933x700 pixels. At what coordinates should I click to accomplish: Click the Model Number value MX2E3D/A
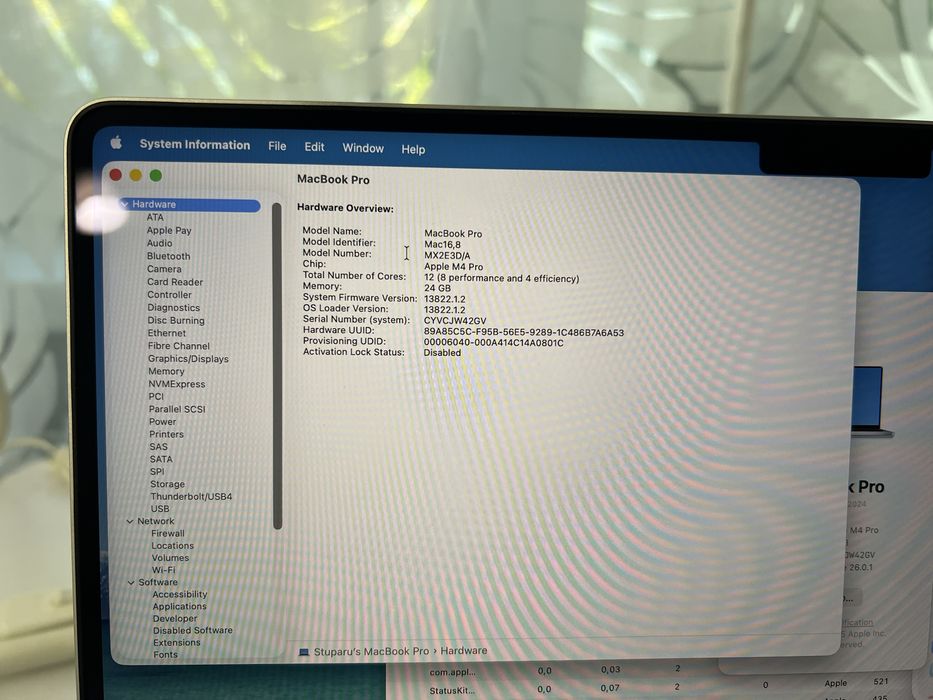click(447, 256)
